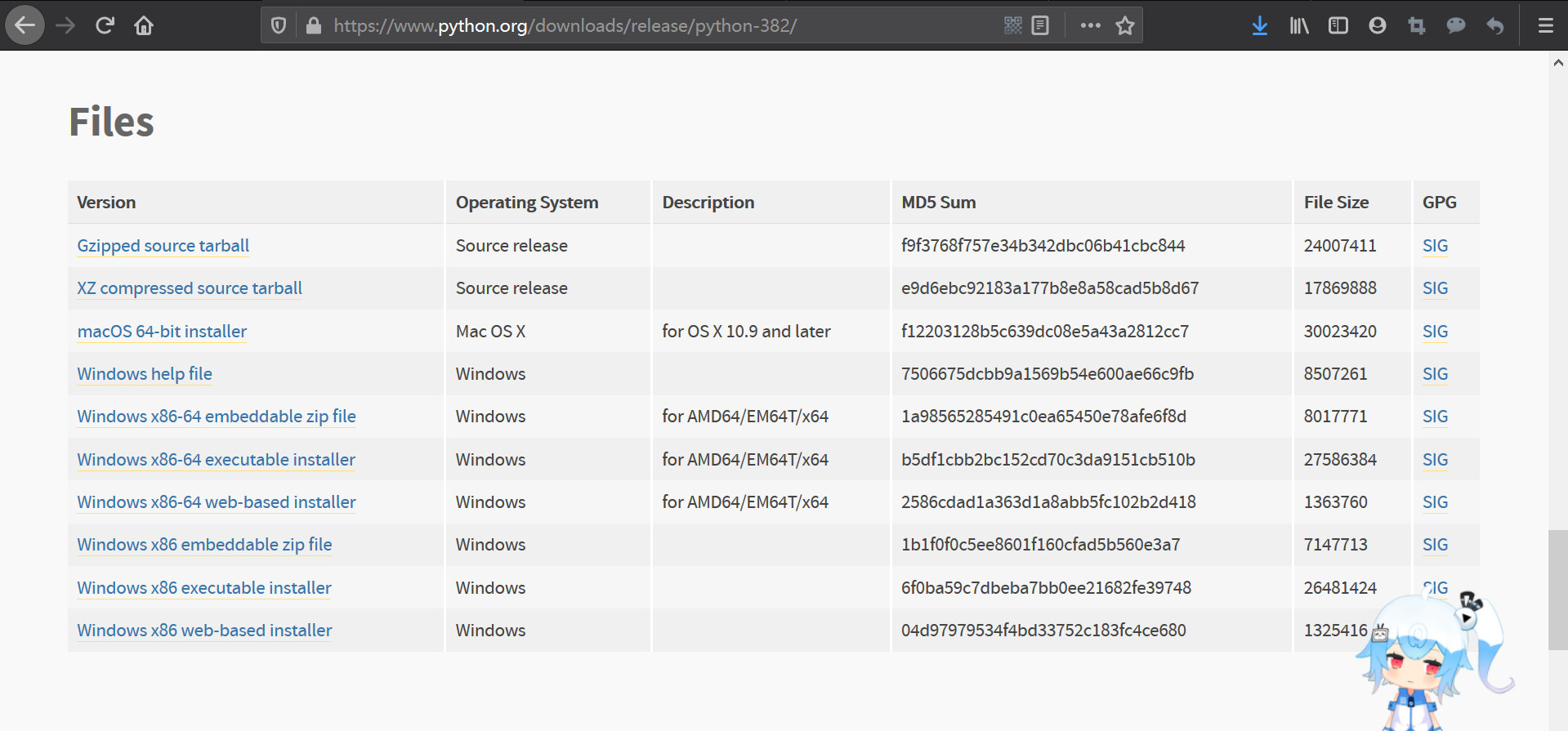This screenshot has width=1568, height=731.
Task: Click the QR code icon in address bar
Action: pyautogui.click(x=1013, y=25)
